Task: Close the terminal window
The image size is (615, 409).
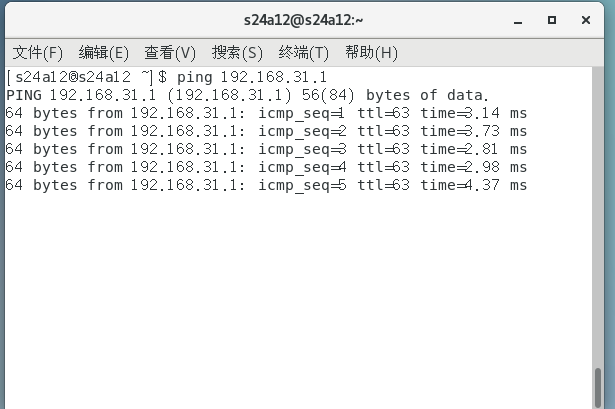Action: click(587, 19)
